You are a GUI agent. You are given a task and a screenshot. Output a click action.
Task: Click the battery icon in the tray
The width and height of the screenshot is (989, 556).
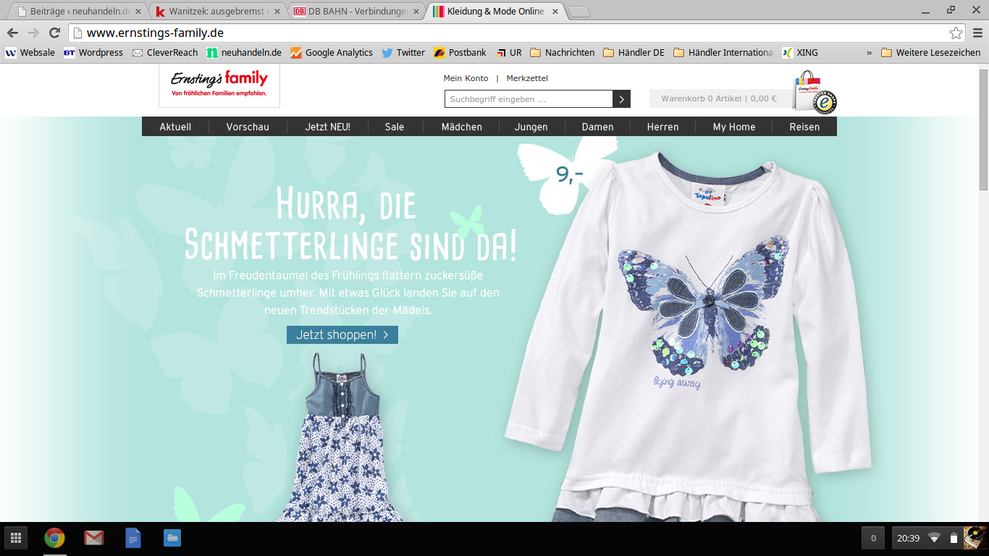point(954,538)
